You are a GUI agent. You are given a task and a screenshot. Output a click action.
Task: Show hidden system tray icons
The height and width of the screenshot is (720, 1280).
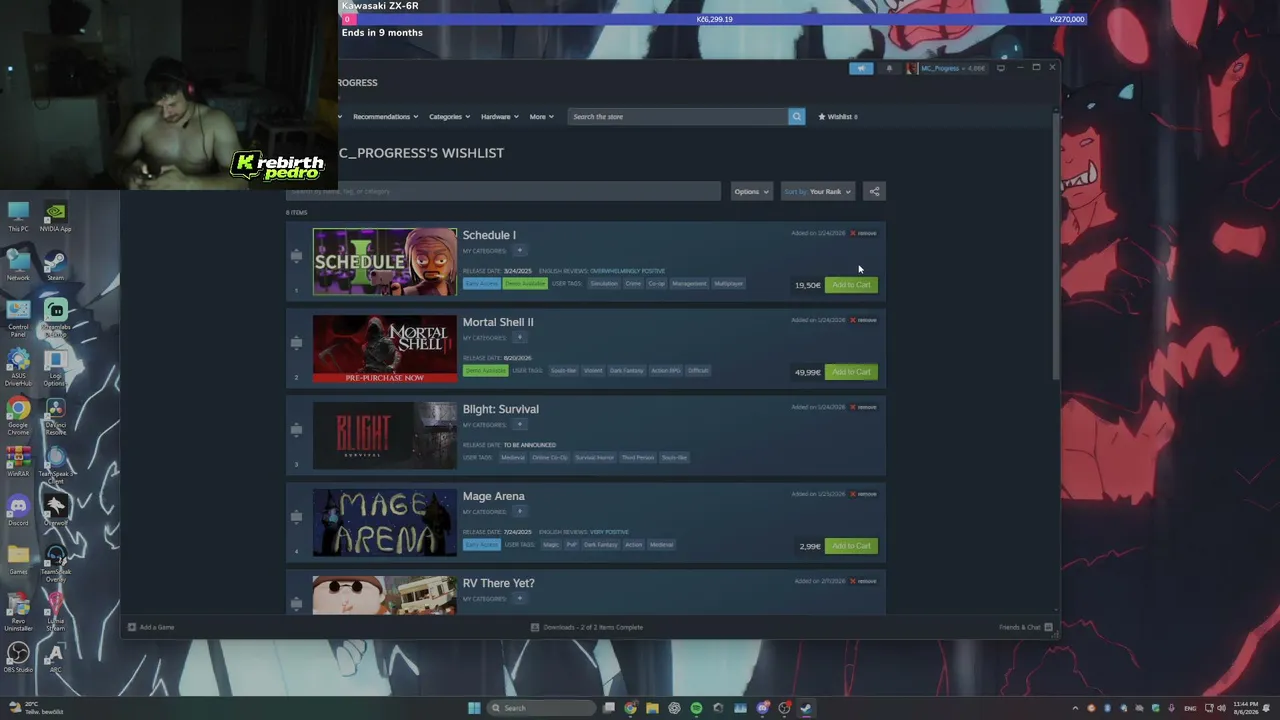[x=1075, y=708]
